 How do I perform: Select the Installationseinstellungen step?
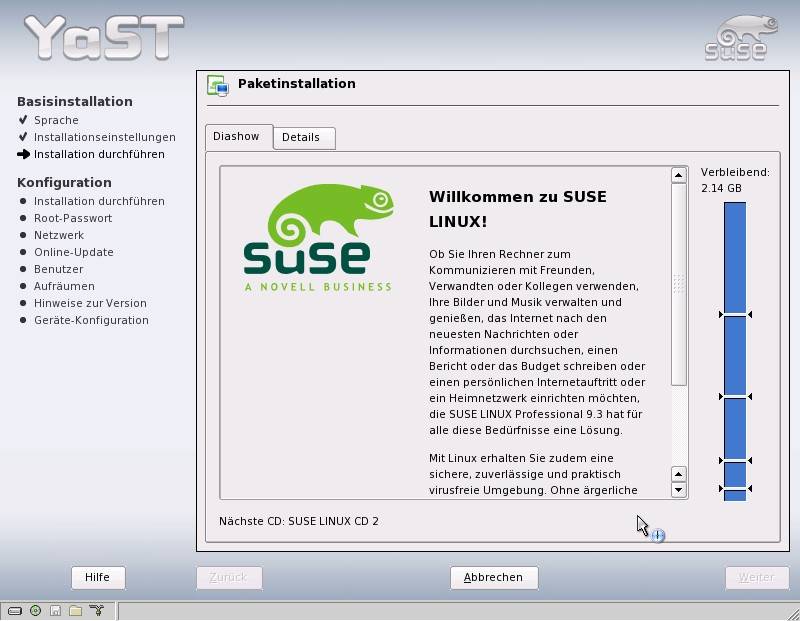pyautogui.click(x=105, y=137)
